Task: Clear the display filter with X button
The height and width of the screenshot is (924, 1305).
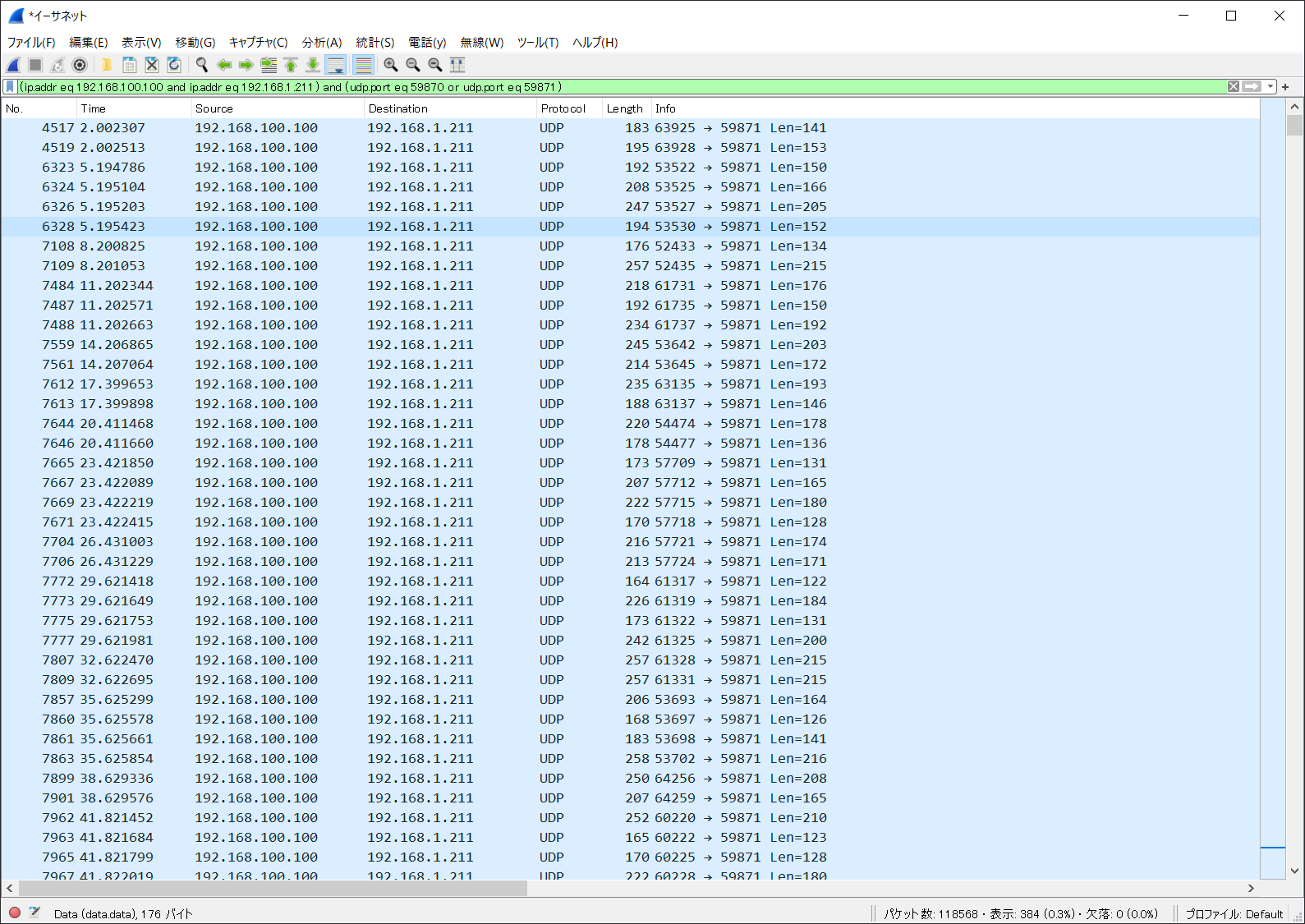Action: (1234, 87)
